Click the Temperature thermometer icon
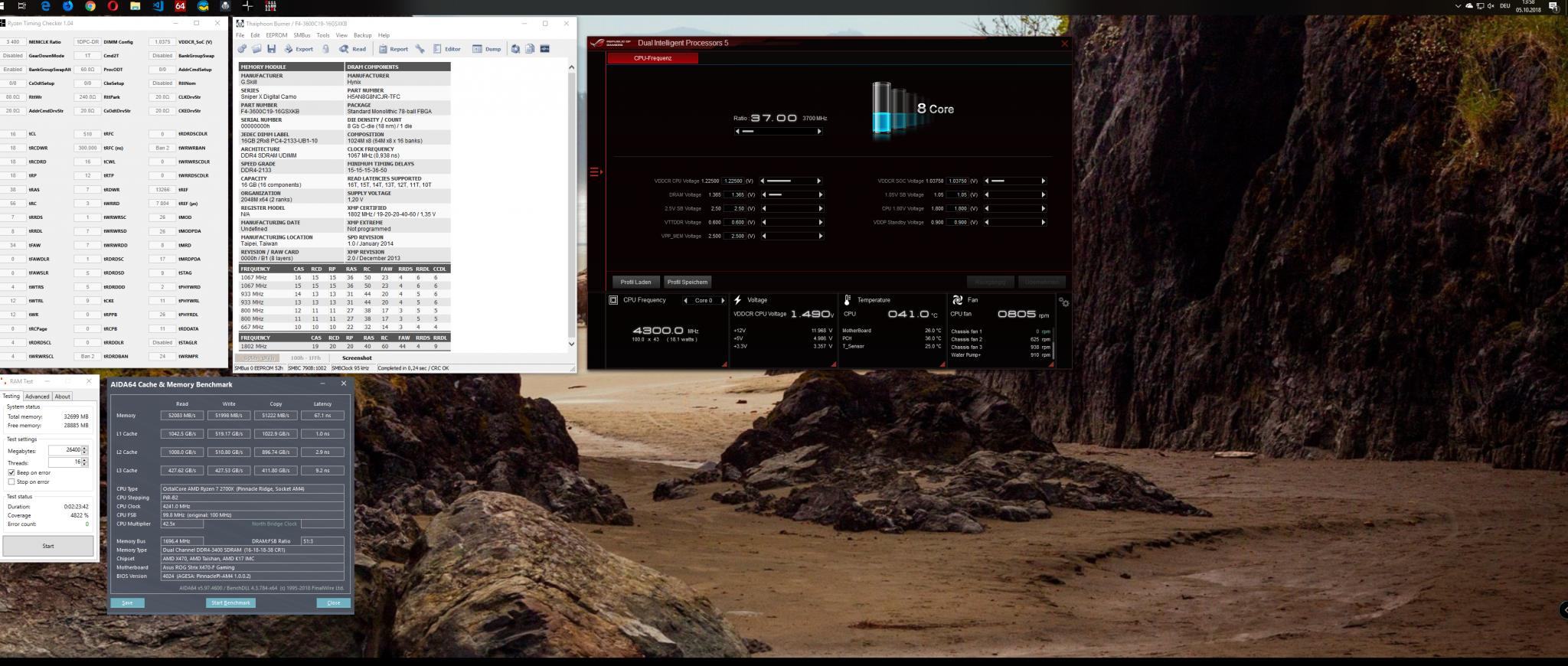The height and width of the screenshot is (666, 1568). tap(848, 300)
